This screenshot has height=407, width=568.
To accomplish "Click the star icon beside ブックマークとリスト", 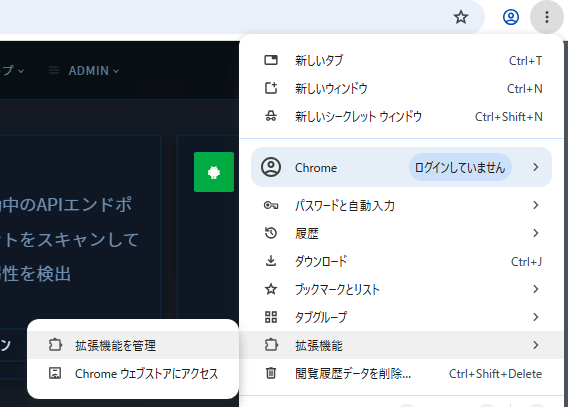I will click(x=271, y=289).
